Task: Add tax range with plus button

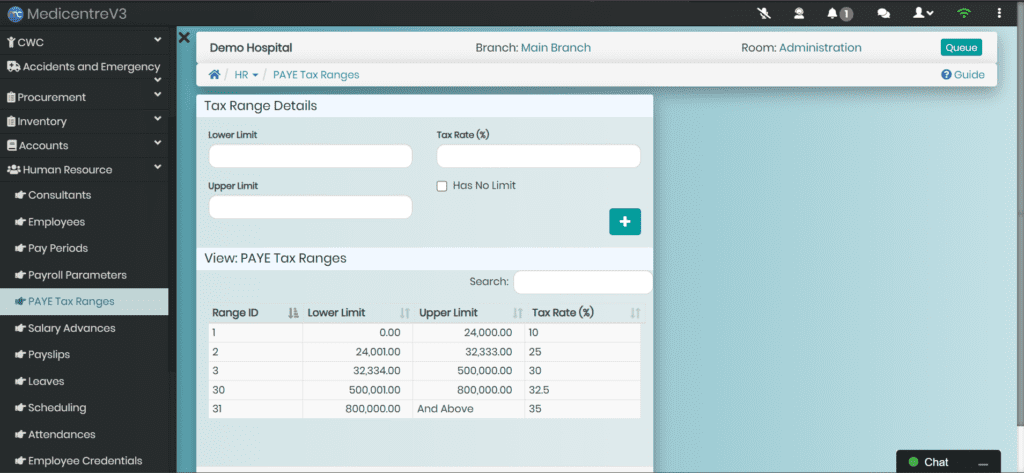Action: (625, 221)
